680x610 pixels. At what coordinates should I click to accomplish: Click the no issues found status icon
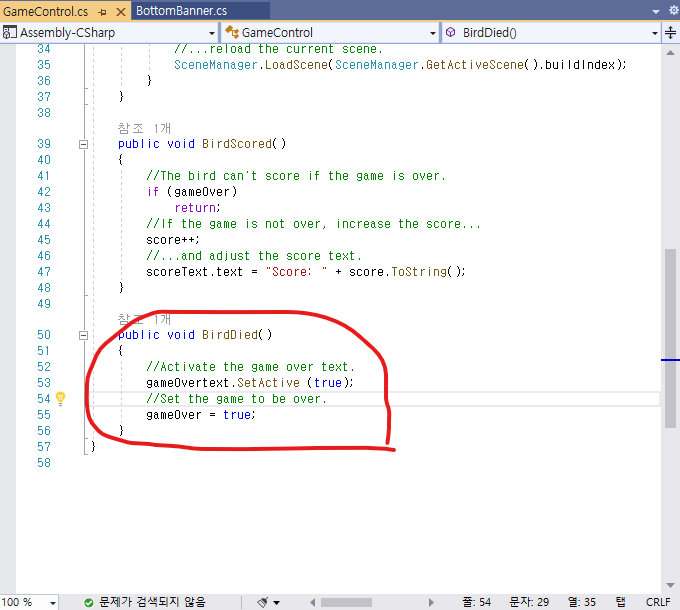pyautogui.click(x=88, y=603)
